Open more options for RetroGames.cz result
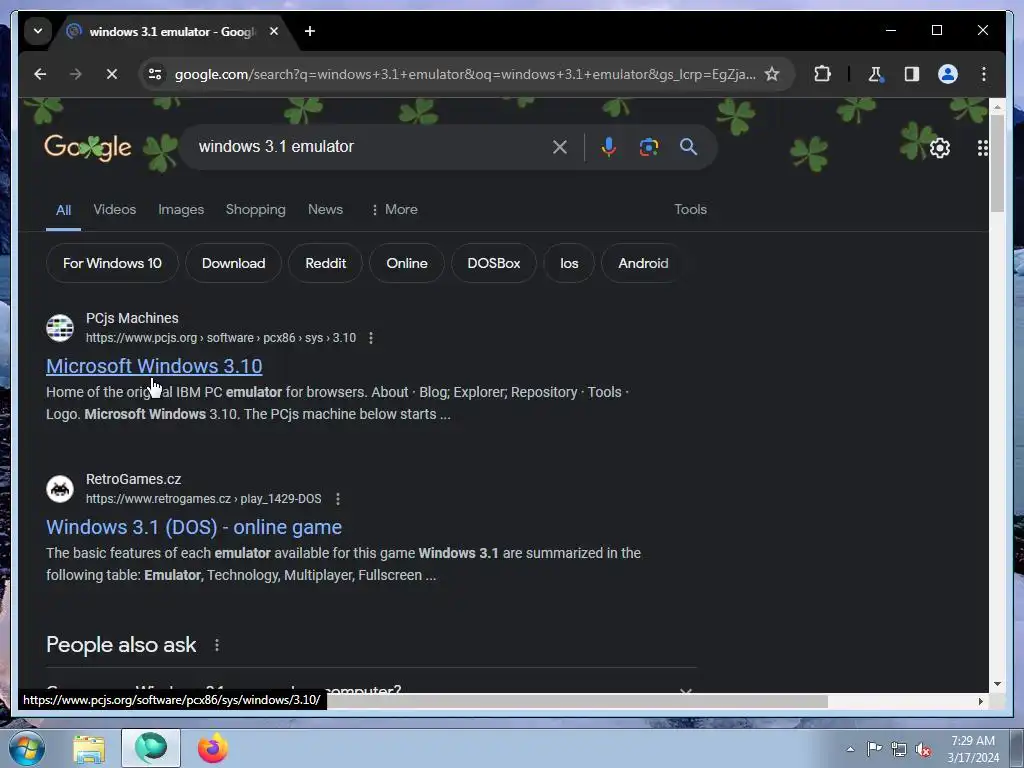The image size is (1024, 768). point(338,499)
